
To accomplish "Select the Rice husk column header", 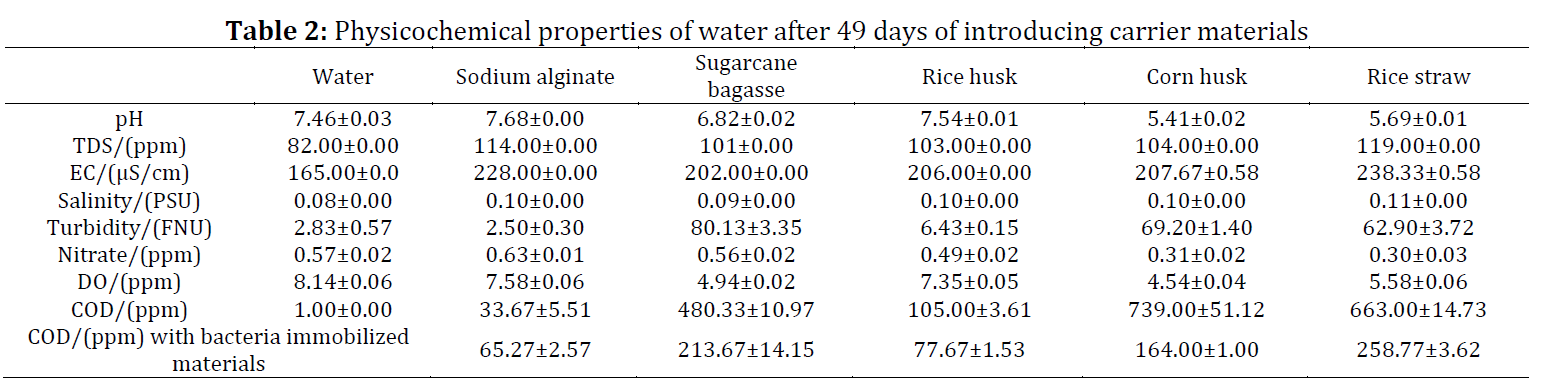I will [967, 77].
